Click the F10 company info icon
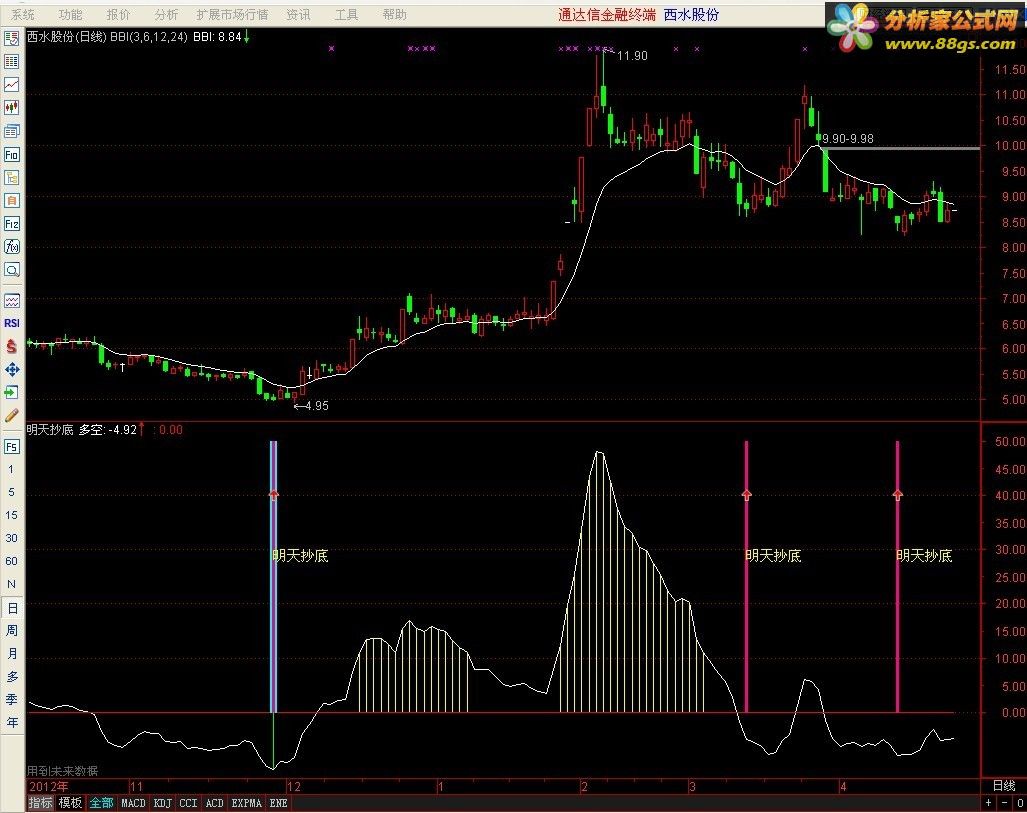This screenshot has width=1027, height=813. tap(12, 154)
